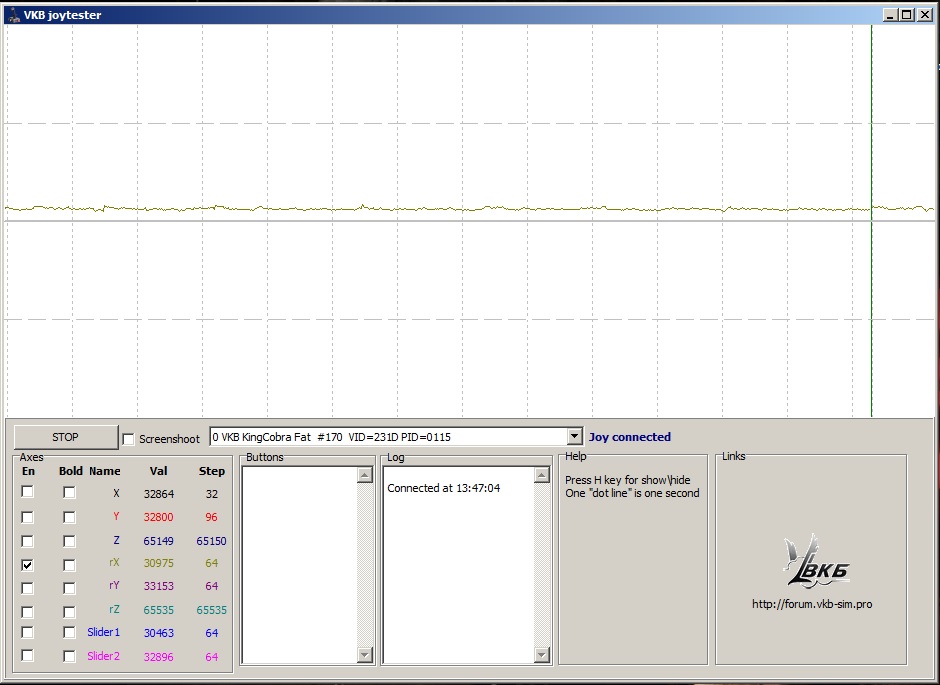The image size is (940, 685).
Task: Open the joystick device dropdown arrow
Action: [574, 437]
